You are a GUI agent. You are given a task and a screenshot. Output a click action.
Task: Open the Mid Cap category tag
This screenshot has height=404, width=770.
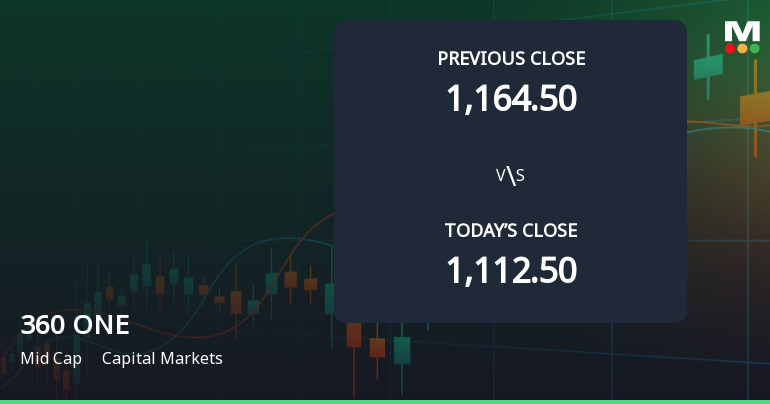tap(51, 358)
